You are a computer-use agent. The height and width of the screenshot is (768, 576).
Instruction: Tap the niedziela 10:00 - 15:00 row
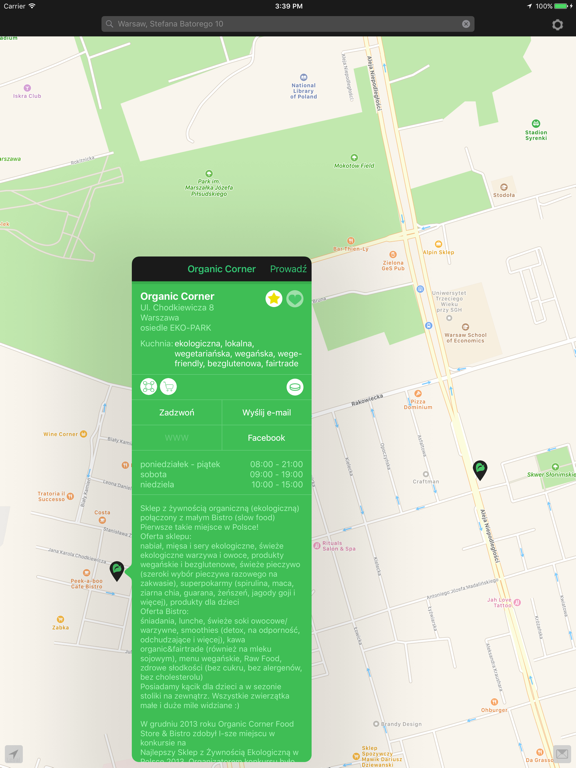coord(221,484)
